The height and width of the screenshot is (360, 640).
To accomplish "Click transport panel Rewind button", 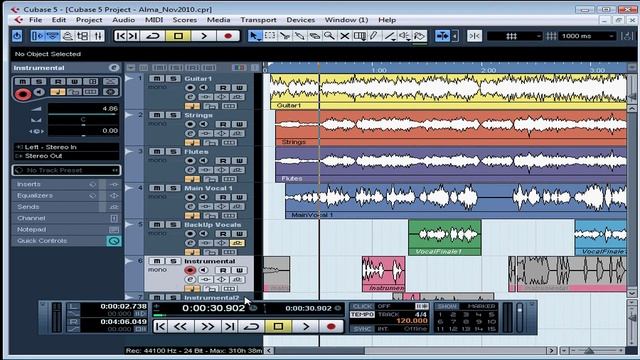I will click(180, 327).
